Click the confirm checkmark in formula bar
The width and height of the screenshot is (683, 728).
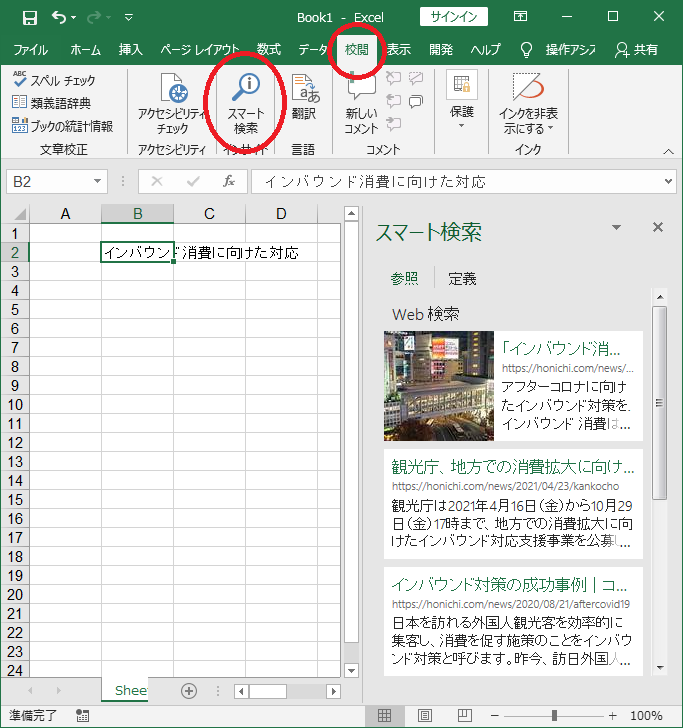193,181
